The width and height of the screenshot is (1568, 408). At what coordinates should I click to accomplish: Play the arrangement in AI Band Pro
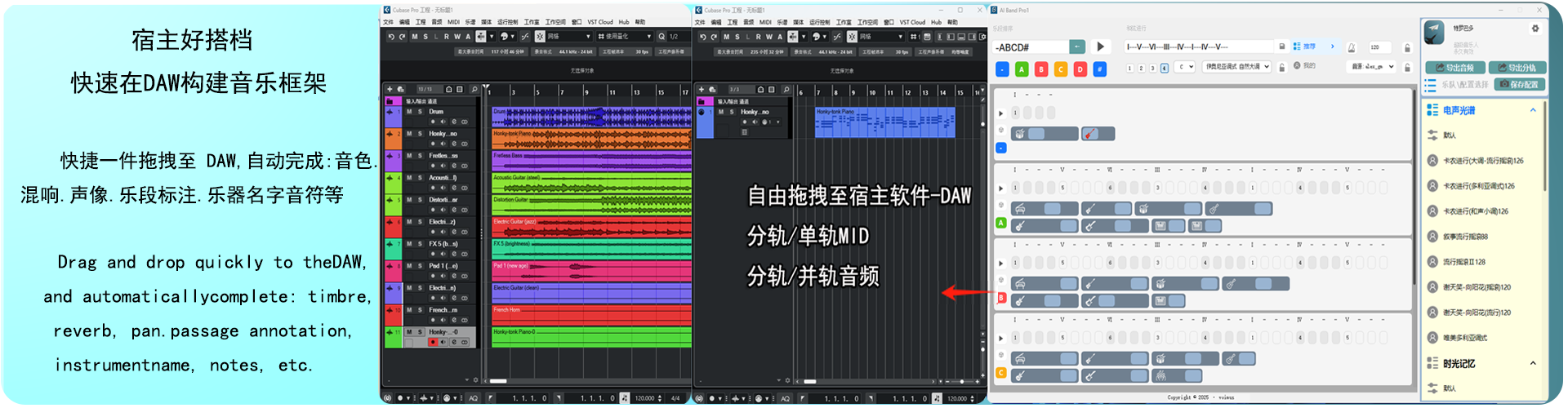tap(1100, 47)
